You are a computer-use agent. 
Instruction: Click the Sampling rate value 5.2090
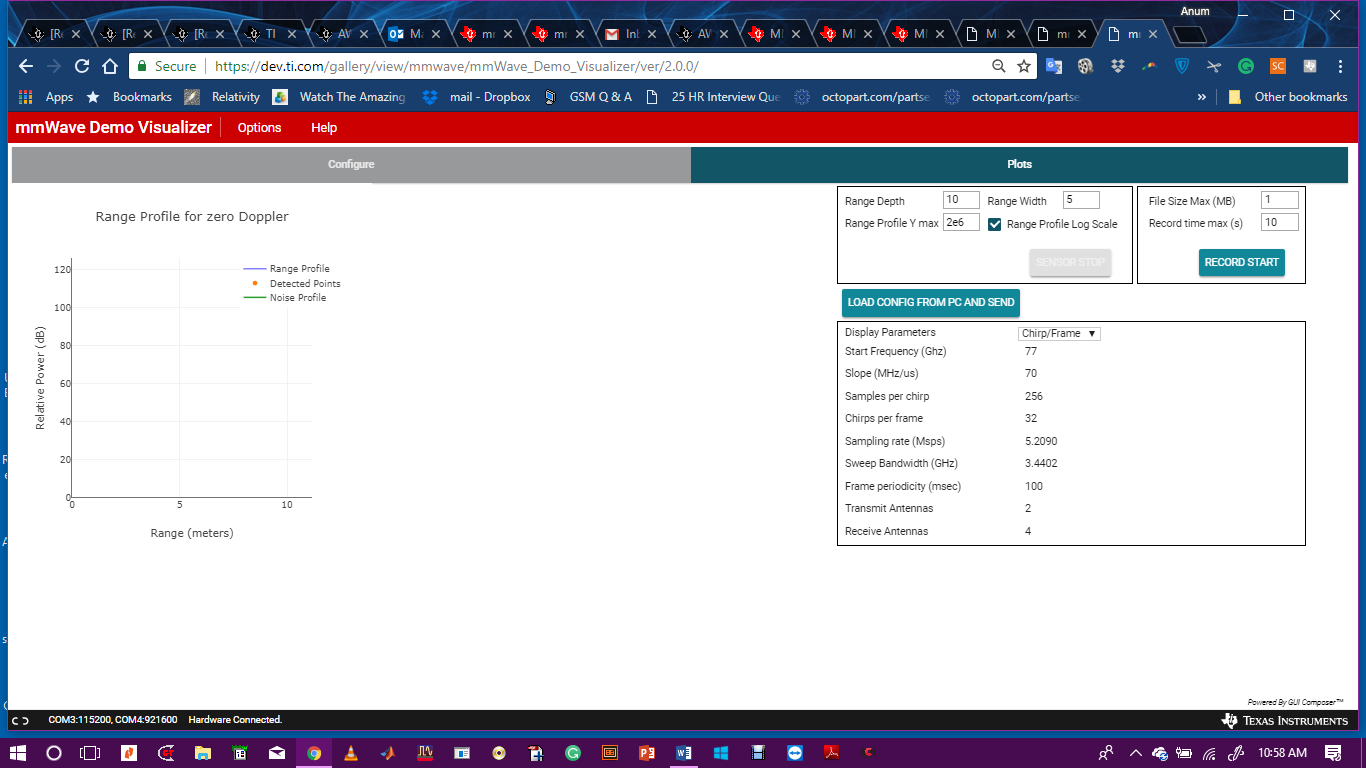1041,441
